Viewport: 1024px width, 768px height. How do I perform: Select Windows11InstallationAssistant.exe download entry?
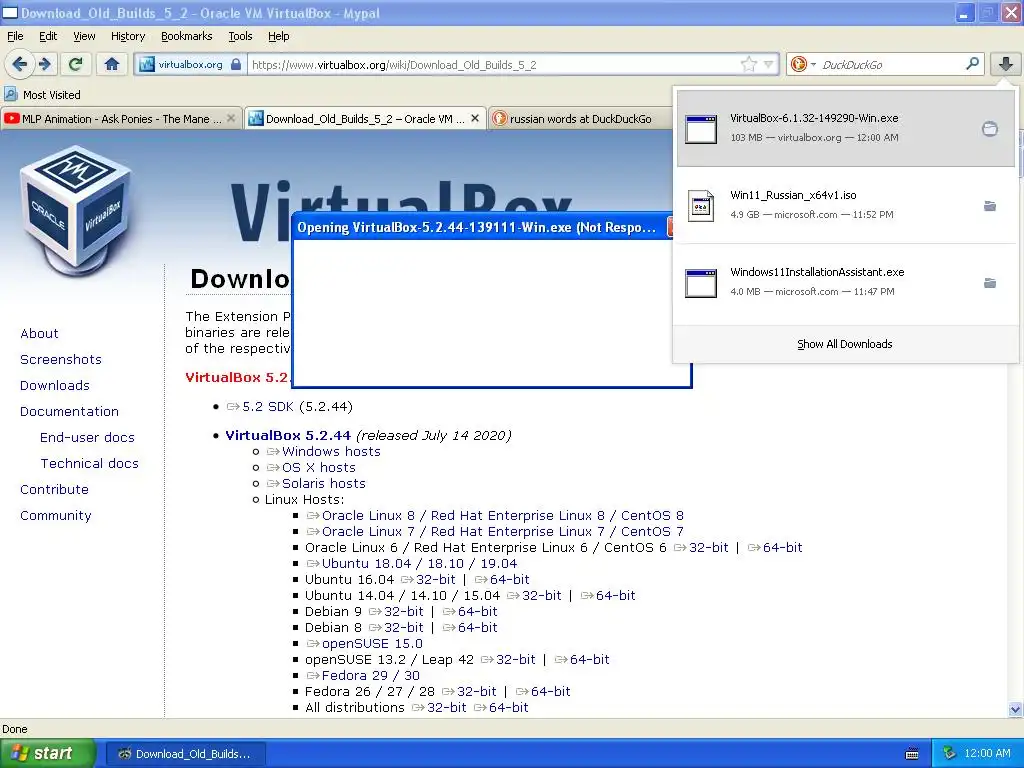(x=846, y=282)
